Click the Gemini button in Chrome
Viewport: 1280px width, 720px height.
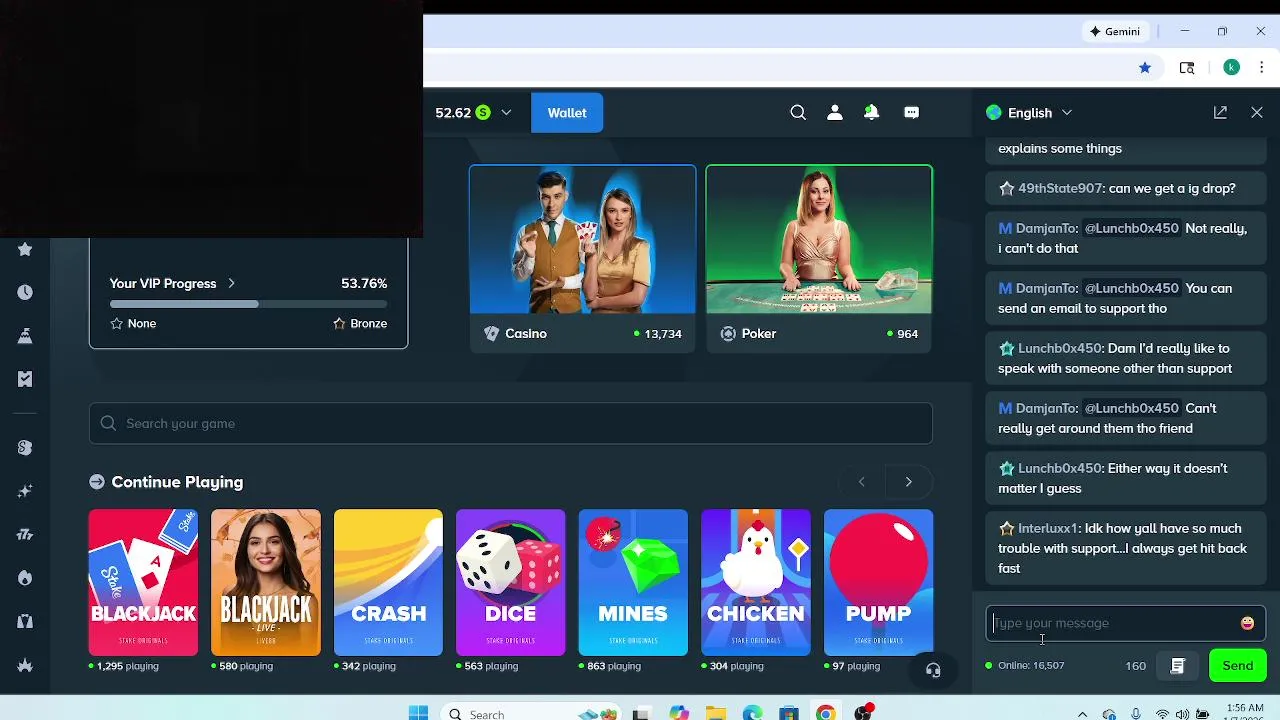click(x=1115, y=31)
